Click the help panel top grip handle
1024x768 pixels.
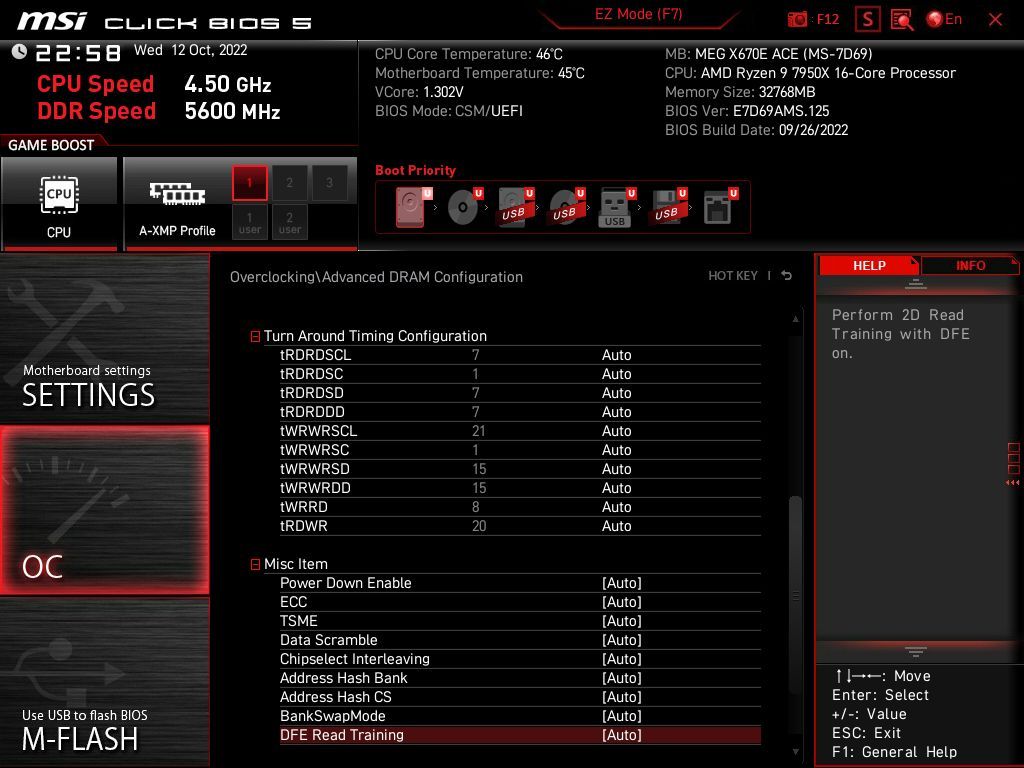(x=916, y=284)
